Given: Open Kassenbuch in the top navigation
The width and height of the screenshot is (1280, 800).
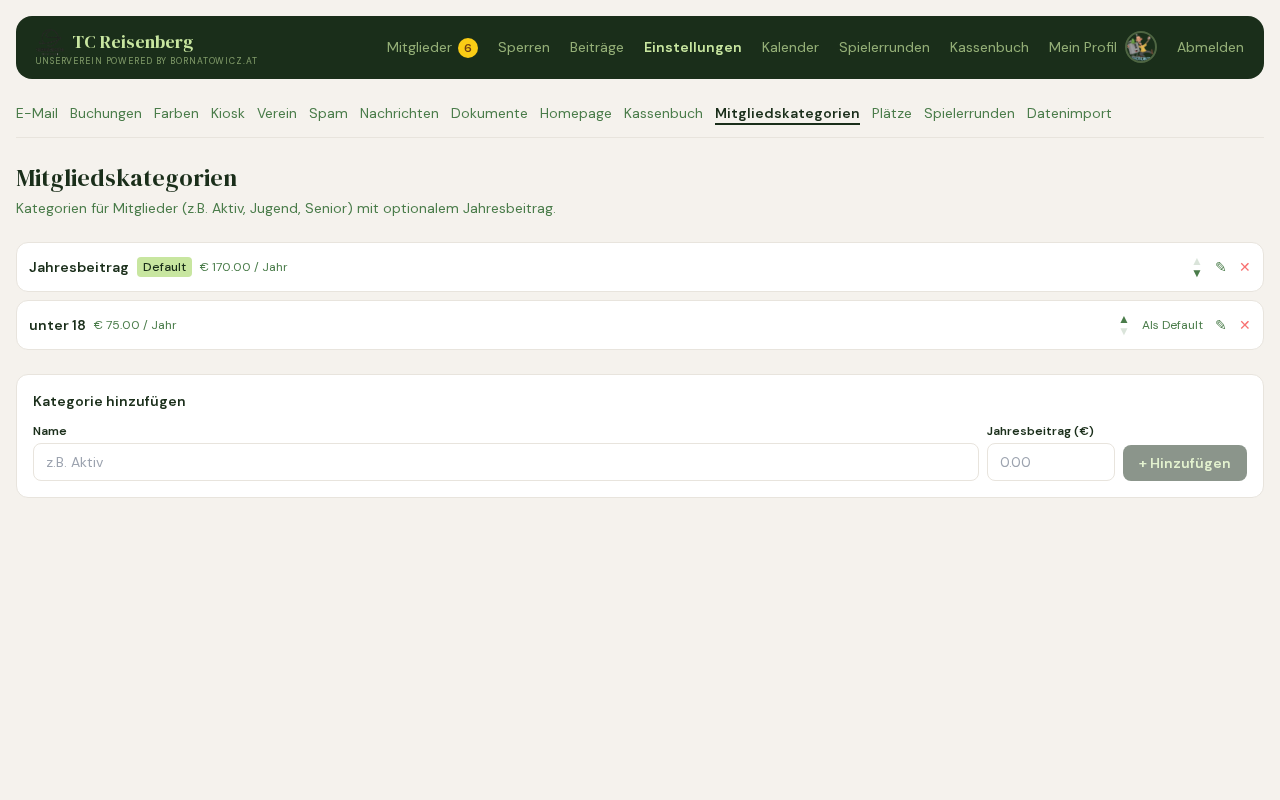Looking at the screenshot, I should [x=989, y=47].
